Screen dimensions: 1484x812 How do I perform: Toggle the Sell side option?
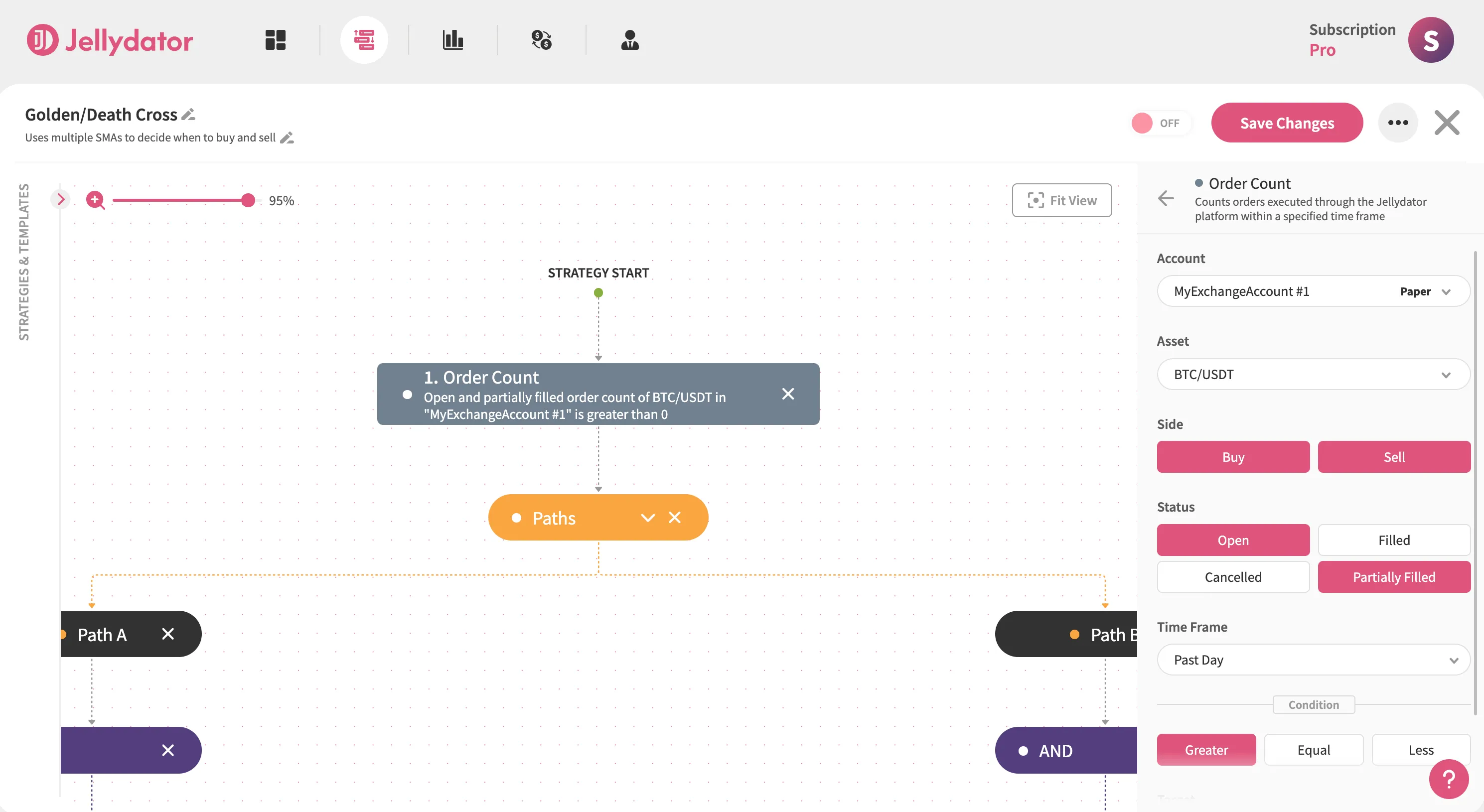click(1394, 457)
